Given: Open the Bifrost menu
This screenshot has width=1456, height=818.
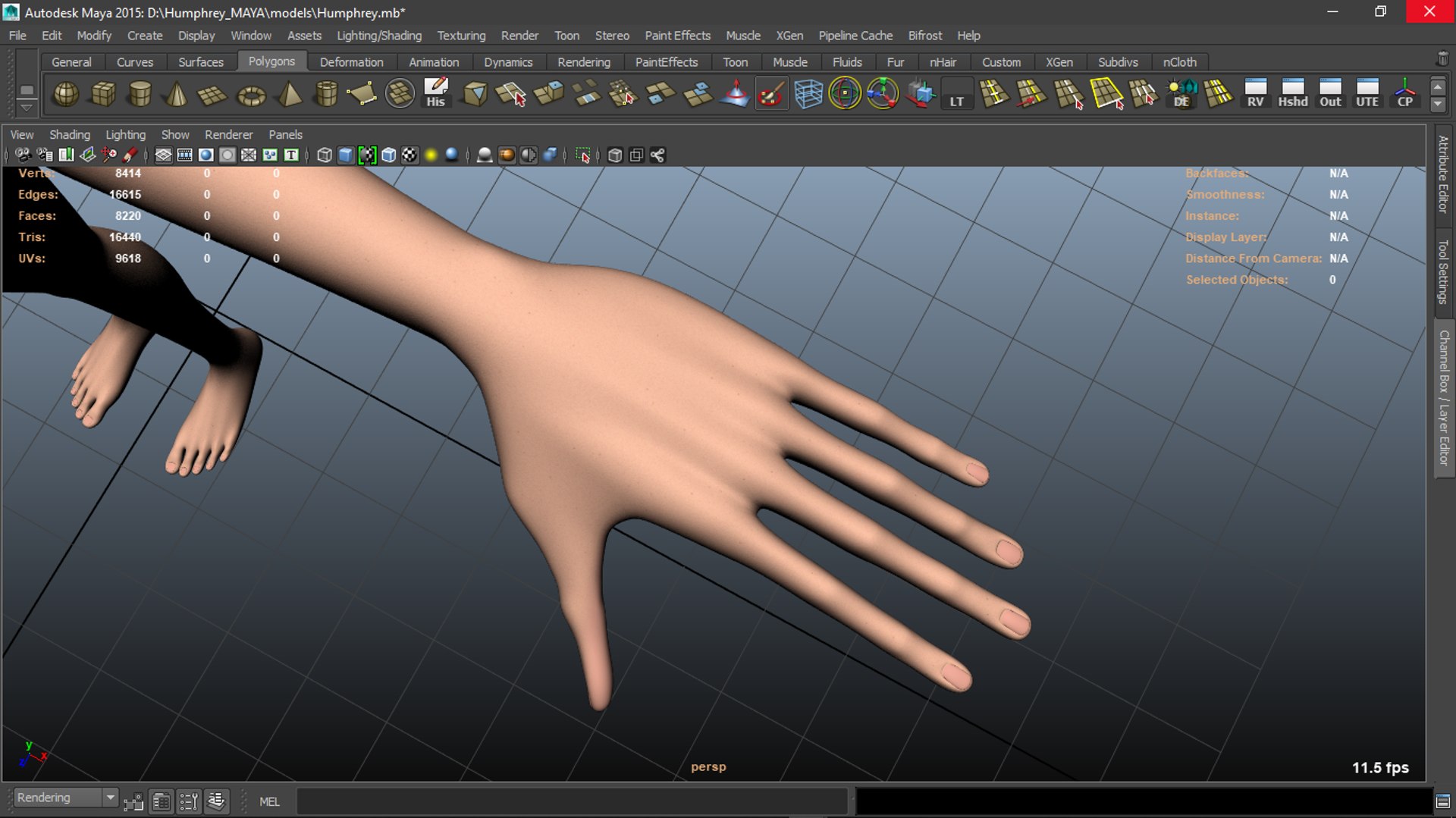Looking at the screenshot, I should pyautogui.click(x=924, y=36).
